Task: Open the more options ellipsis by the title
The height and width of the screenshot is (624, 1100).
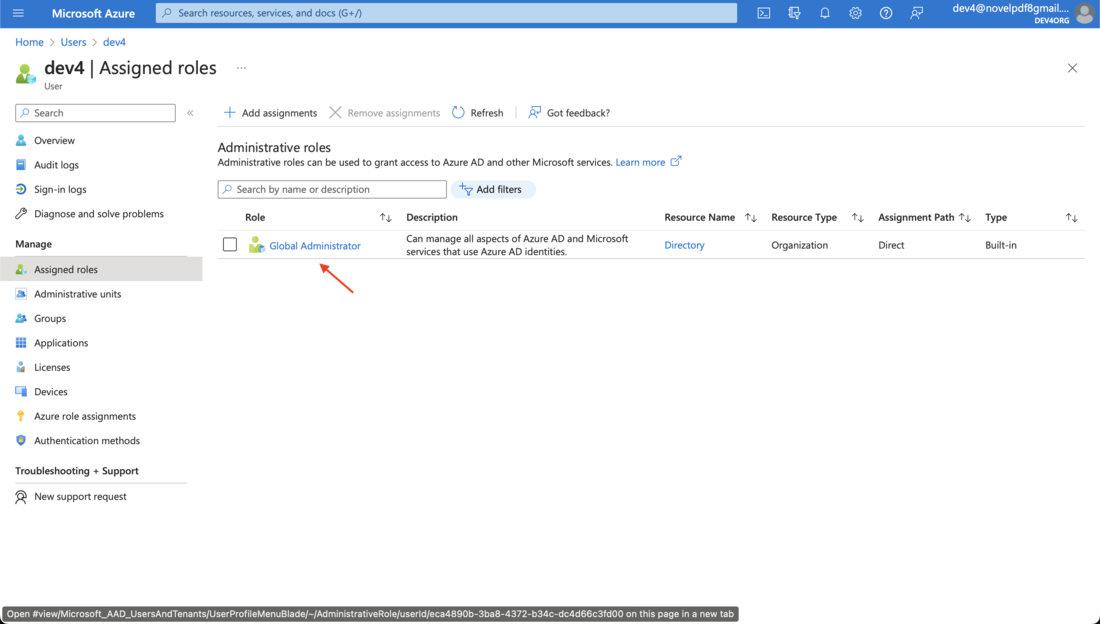Action: 241,68
